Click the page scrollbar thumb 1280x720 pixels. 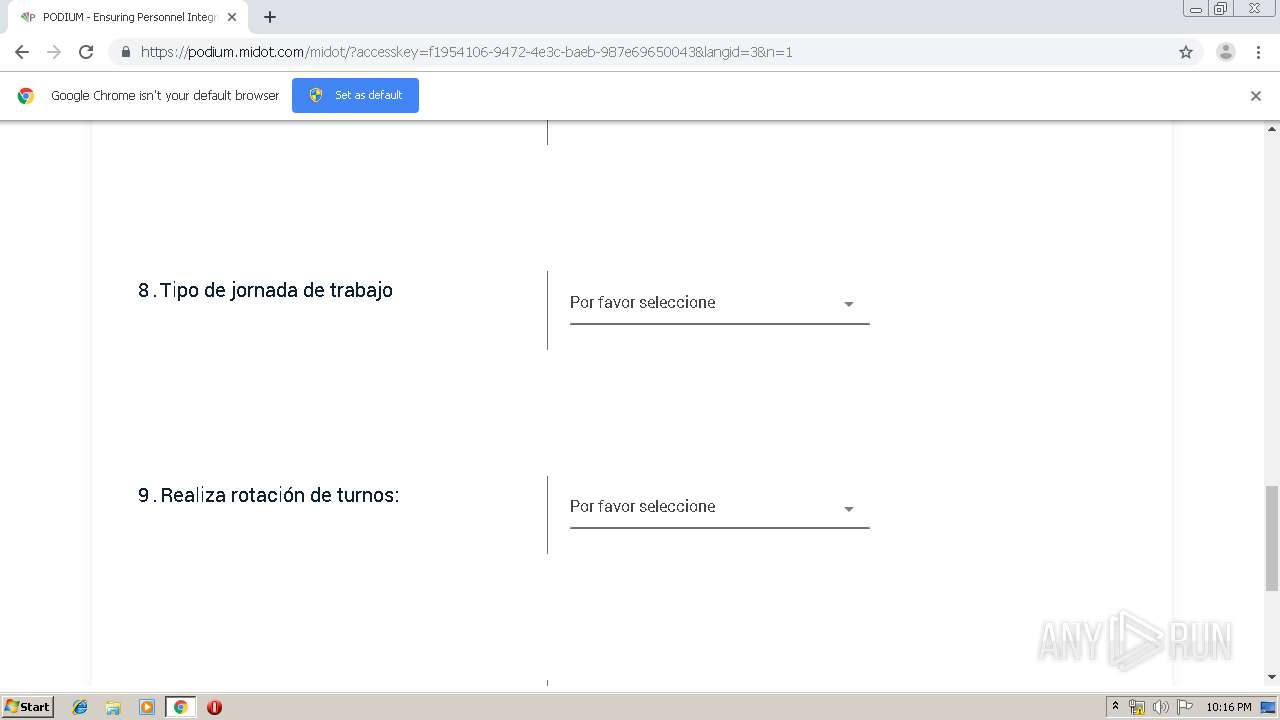1272,538
